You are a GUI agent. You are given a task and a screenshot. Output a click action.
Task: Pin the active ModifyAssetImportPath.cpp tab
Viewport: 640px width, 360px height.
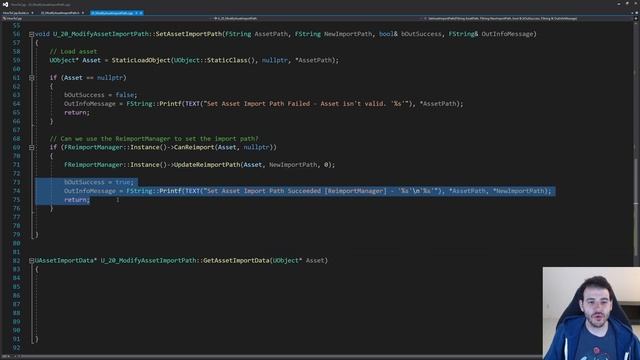[136, 13]
